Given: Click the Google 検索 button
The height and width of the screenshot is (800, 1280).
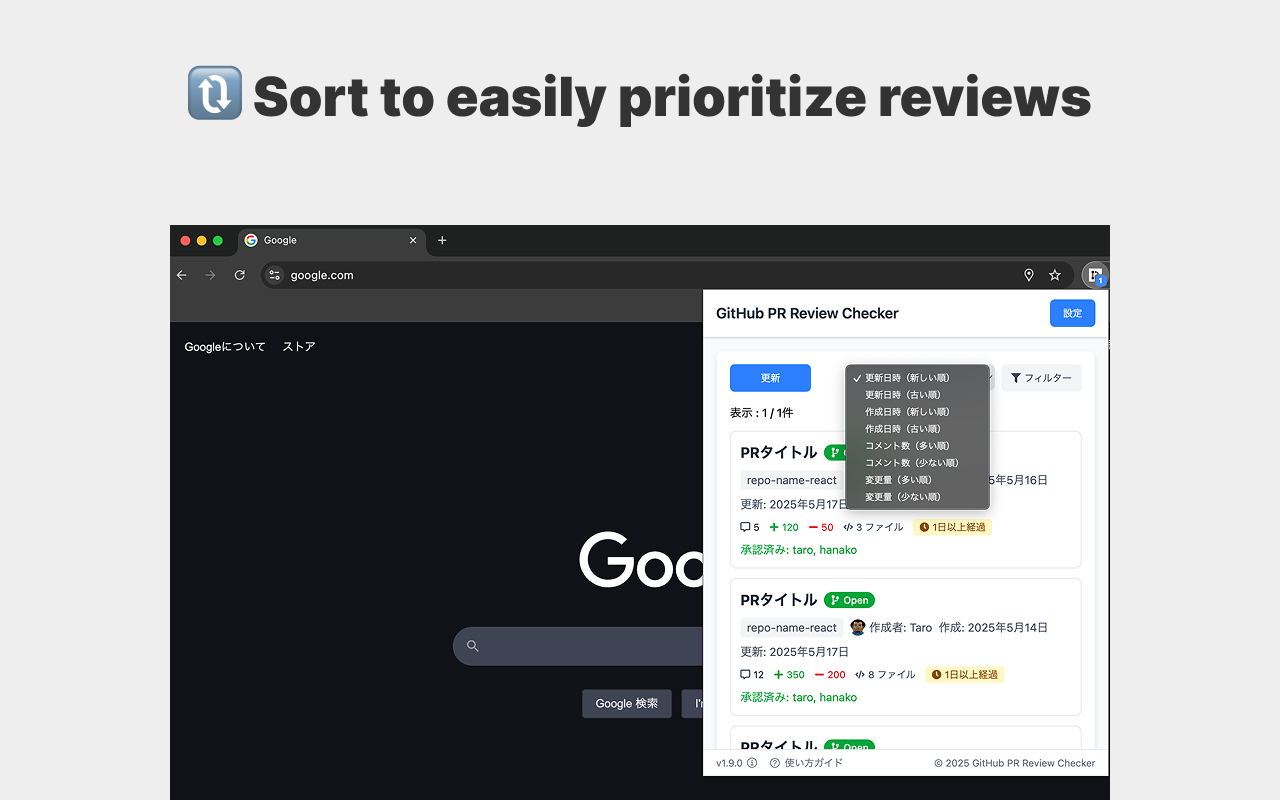Looking at the screenshot, I should click(627, 703).
